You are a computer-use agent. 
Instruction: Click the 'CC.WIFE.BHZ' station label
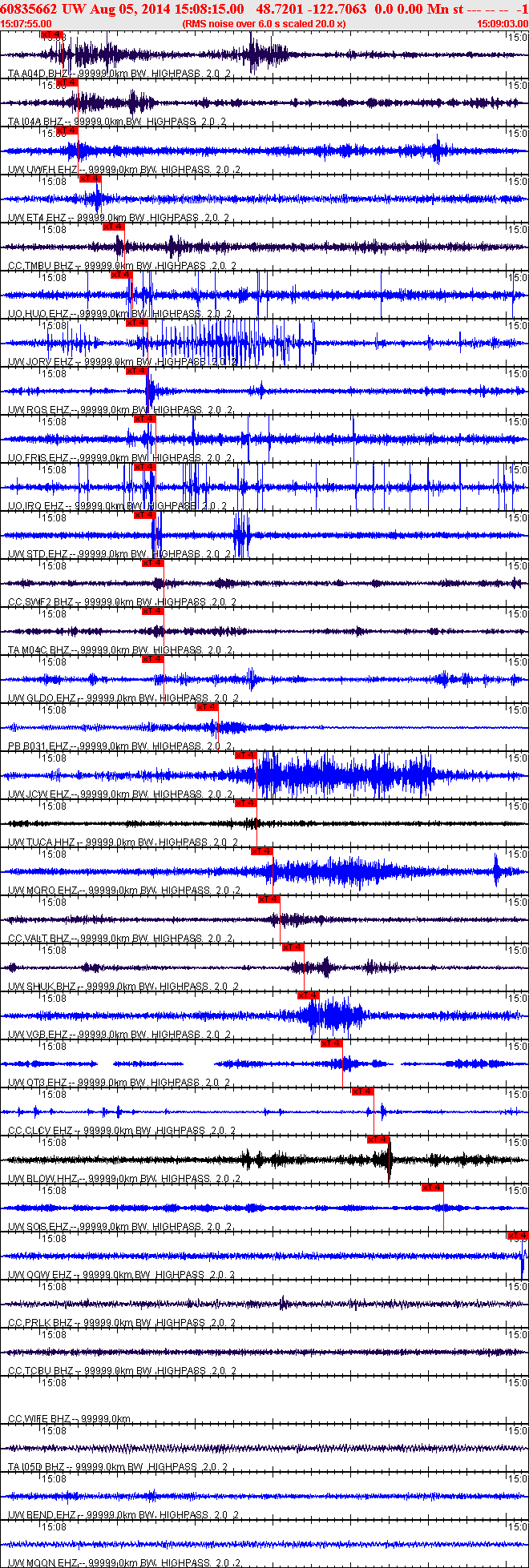39,1419
